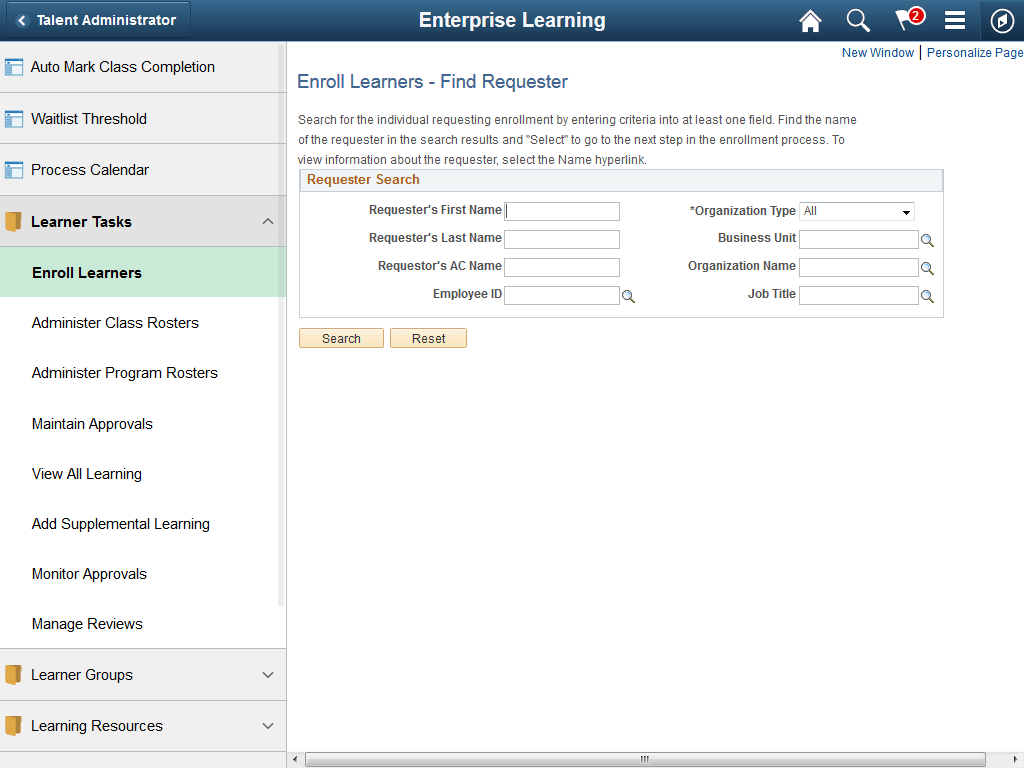Open the Personalize Page link

(x=974, y=52)
